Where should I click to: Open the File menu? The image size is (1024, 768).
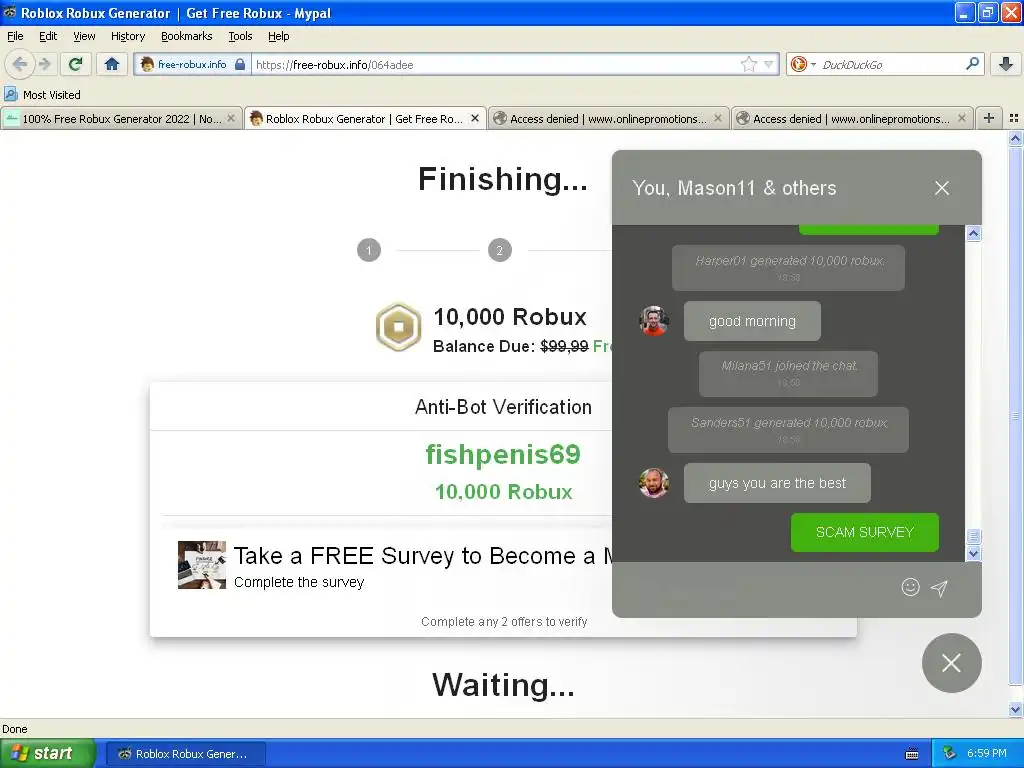(15, 36)
